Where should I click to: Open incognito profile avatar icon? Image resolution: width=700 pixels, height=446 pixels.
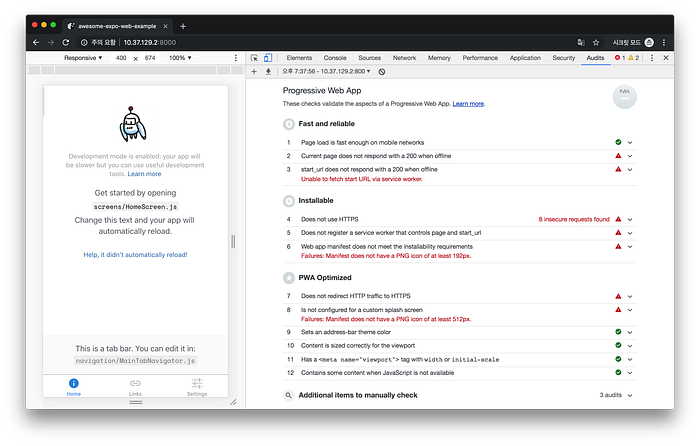click(649, 42)
